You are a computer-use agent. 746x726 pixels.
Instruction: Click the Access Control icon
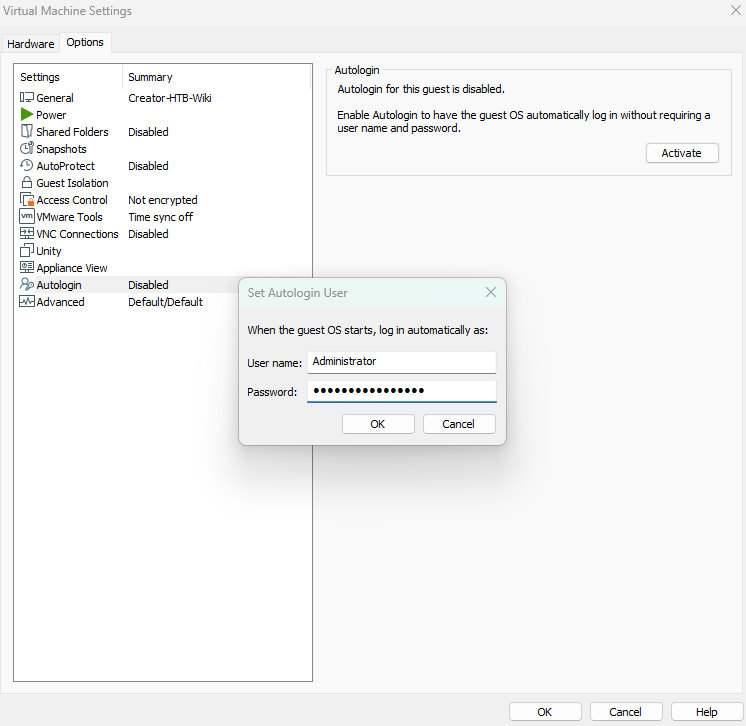pyautogui.click(x=27, y=200)
